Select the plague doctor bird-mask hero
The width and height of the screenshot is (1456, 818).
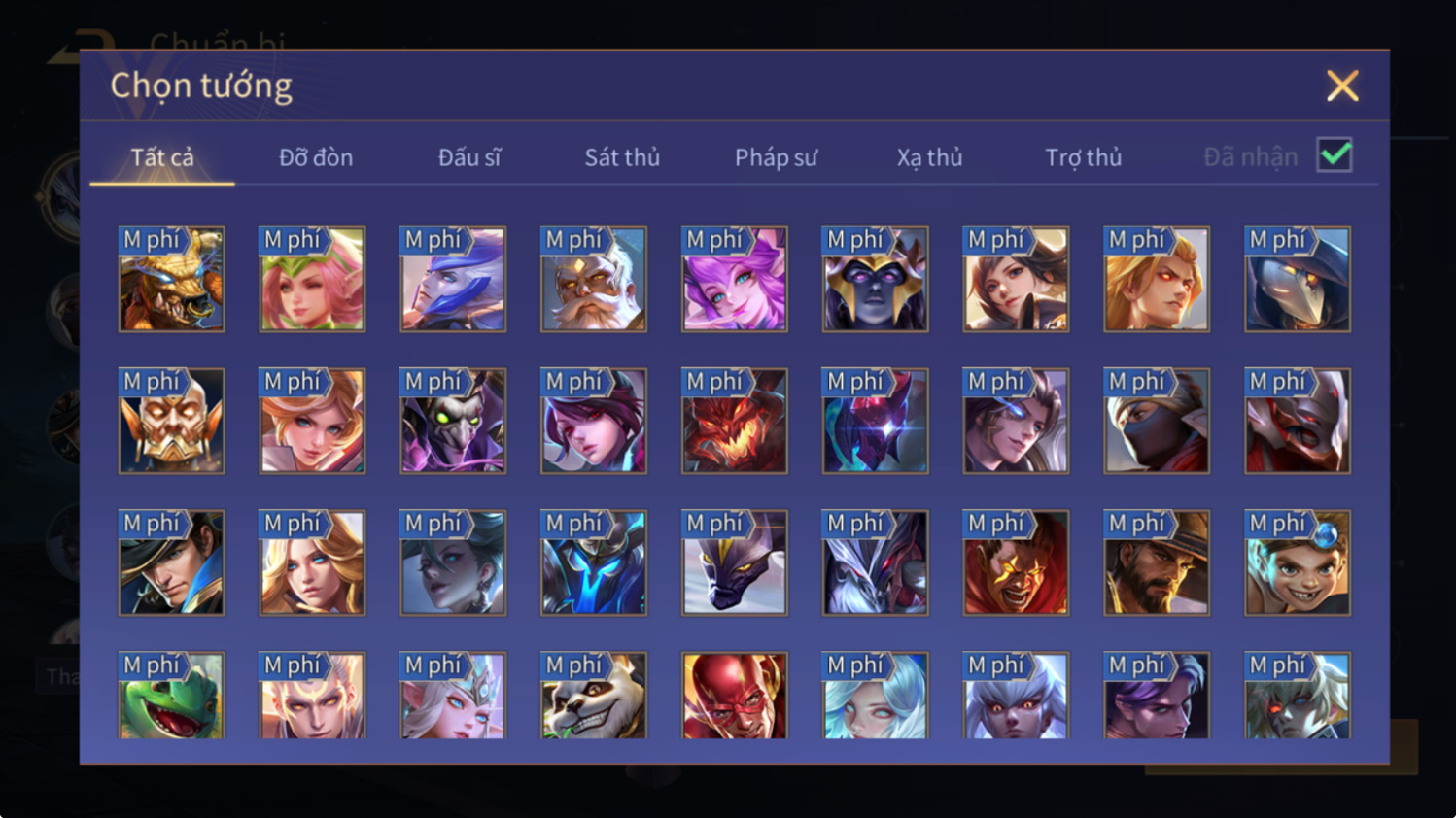pyautogui.click(x=1298, y=280)
